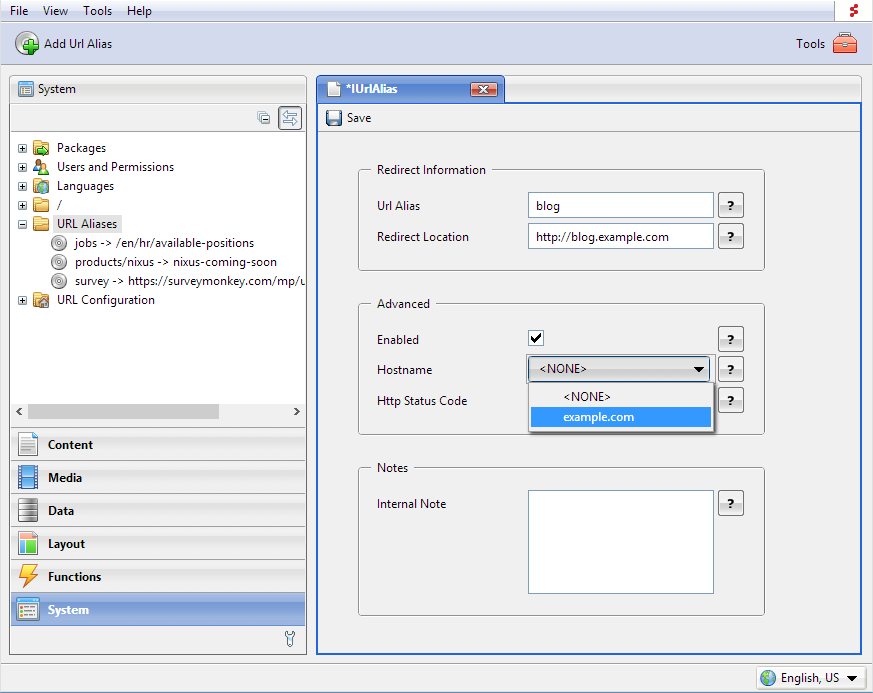Click the Save disk icon

(x=334, y=118)
